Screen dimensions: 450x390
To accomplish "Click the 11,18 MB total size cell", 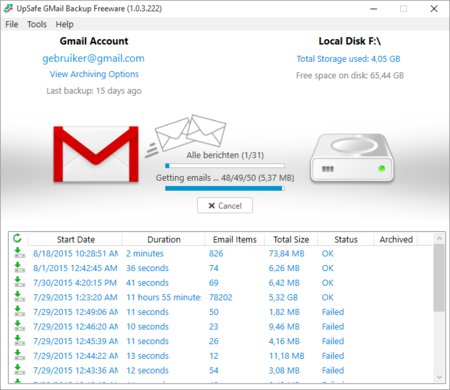I will click(287, 356).
